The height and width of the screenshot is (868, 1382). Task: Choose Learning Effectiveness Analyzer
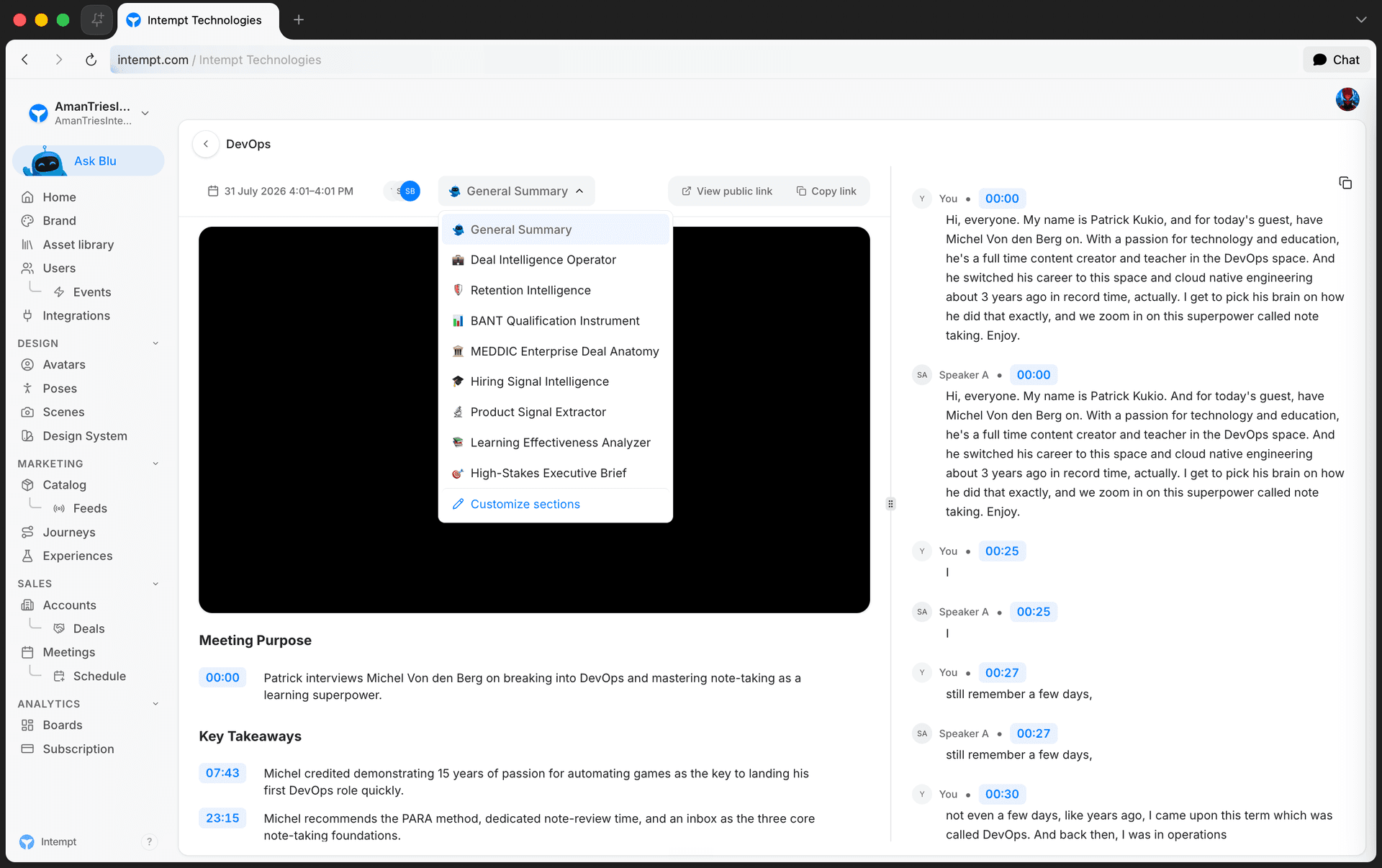pos(555,443)
